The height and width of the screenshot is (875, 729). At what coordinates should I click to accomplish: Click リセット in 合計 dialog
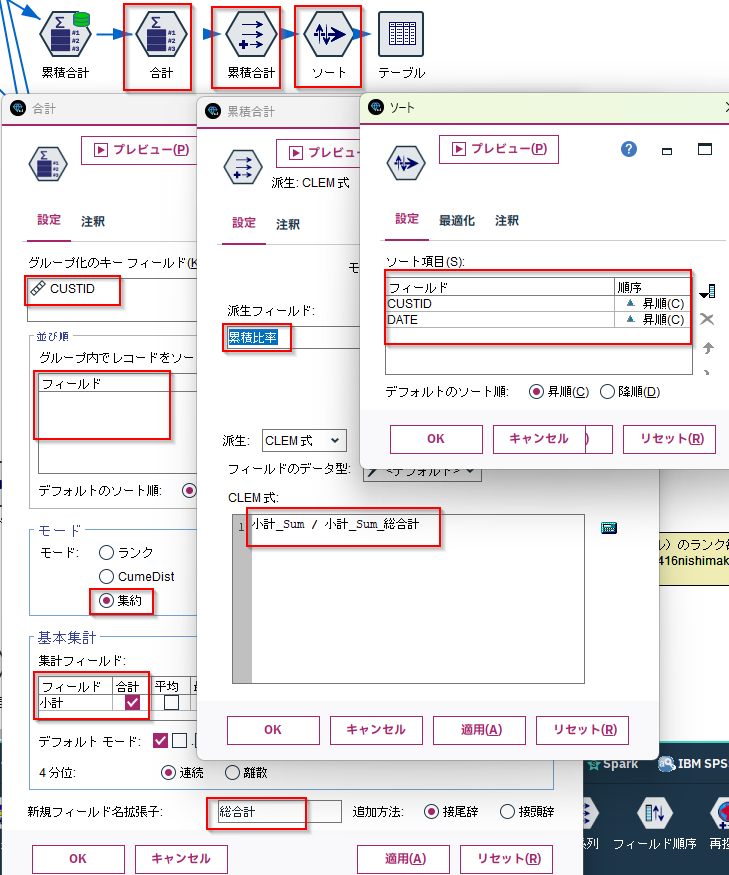point(506,859)
